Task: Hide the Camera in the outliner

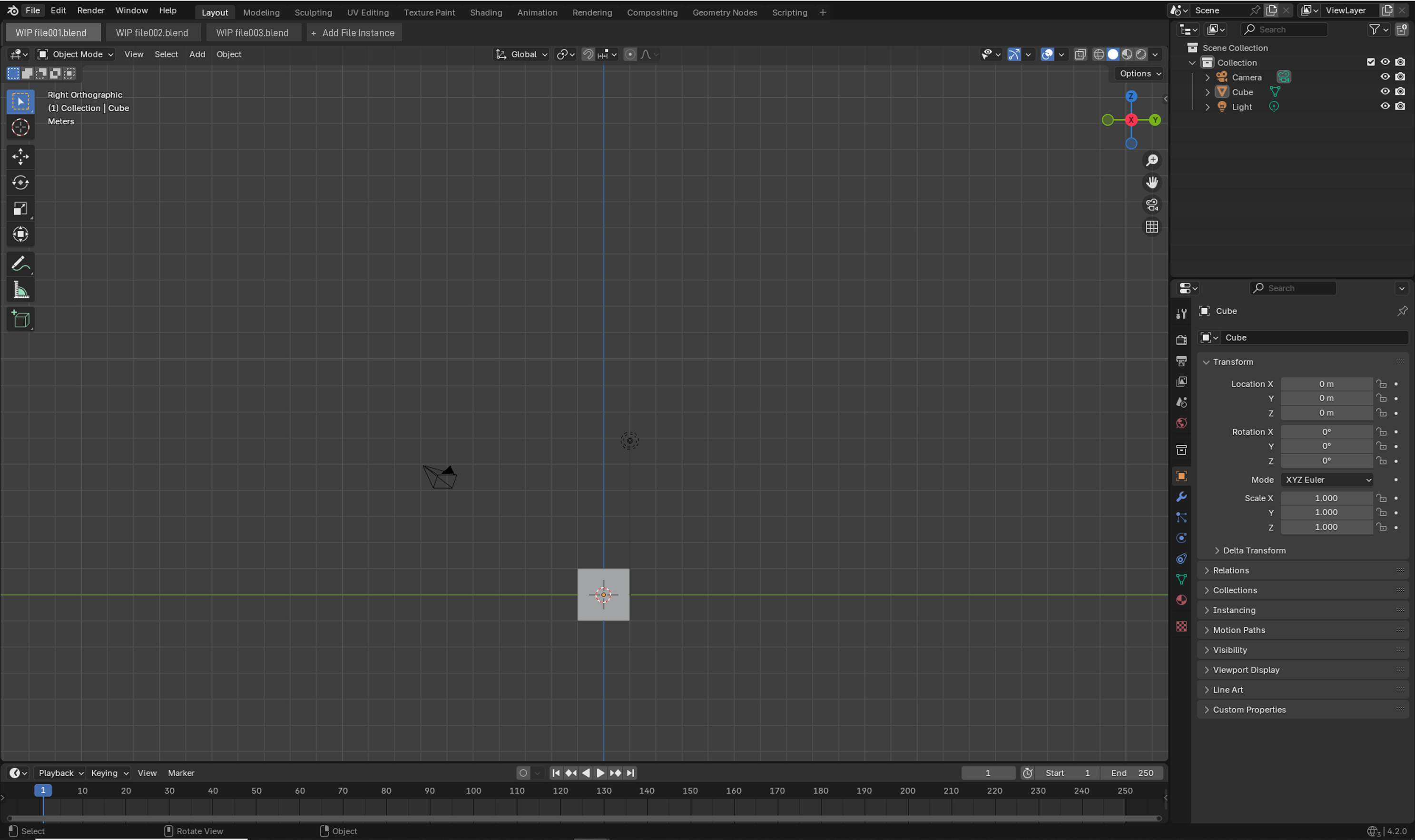Action: click(1385, 77)
